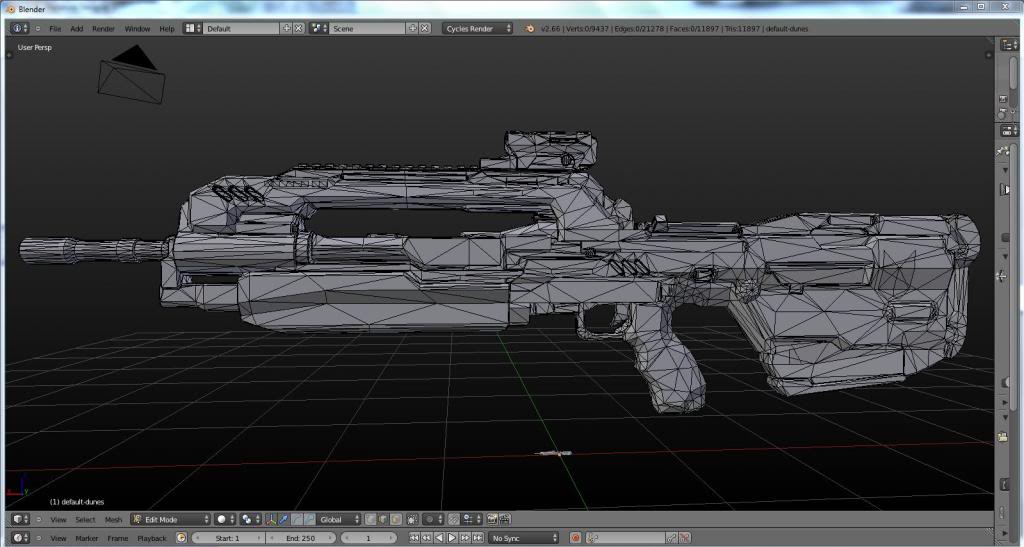
Task: Delete the current Scene with X button
Action: tap(424, 28)
